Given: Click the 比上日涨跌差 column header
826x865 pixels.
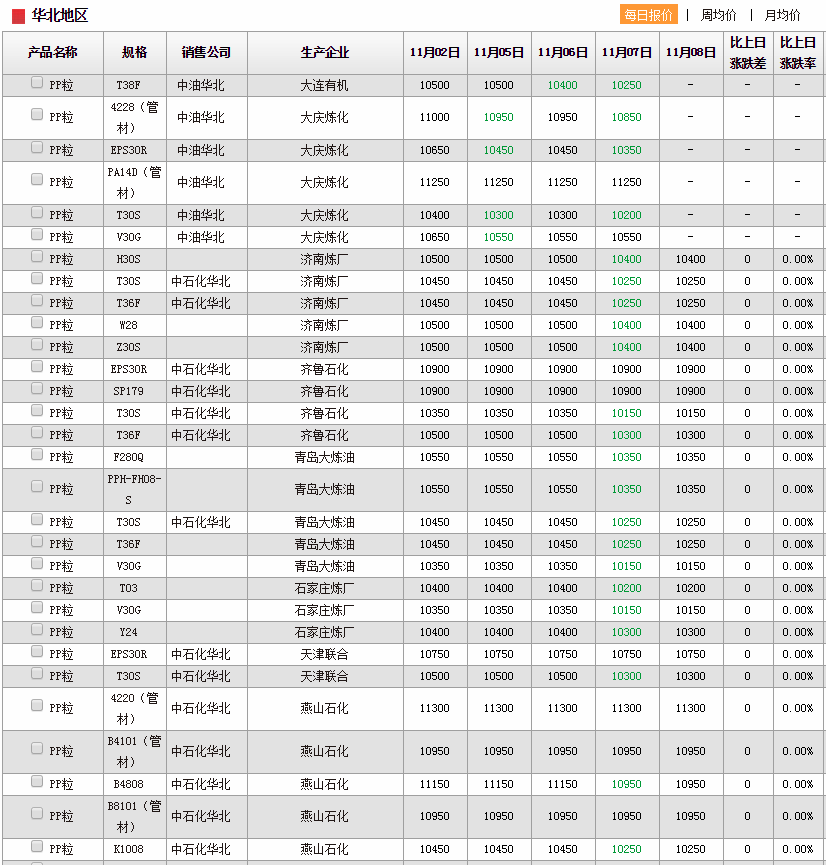Looking at the screenshot, I should tap(748, 52).
